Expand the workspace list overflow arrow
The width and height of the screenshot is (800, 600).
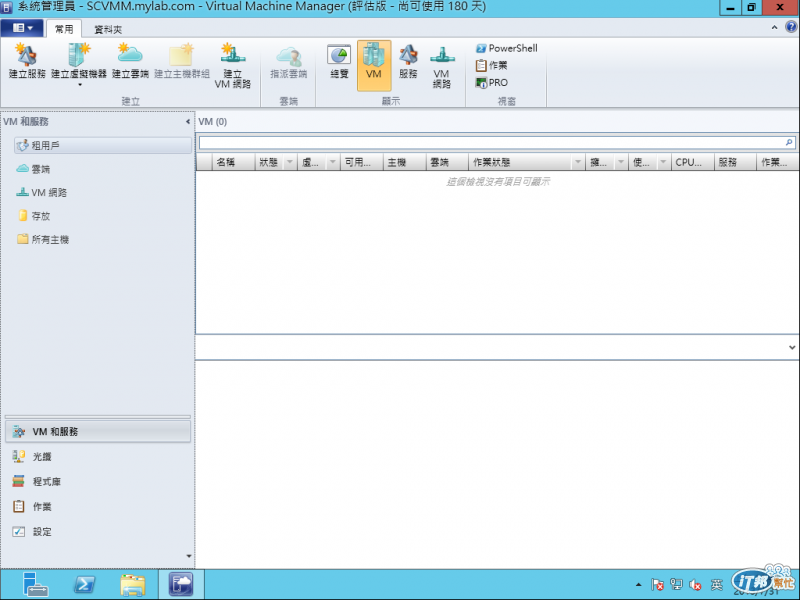point(189,556)
